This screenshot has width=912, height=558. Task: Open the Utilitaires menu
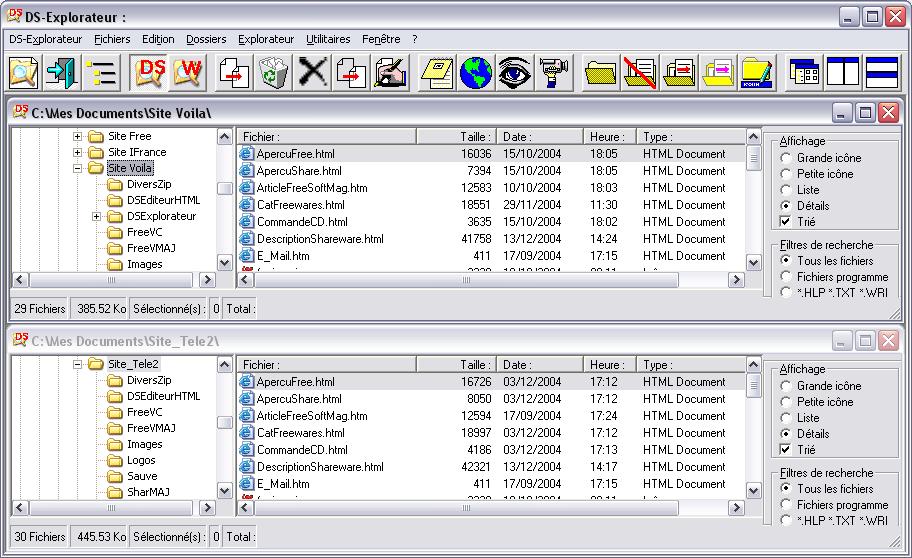[x=328, y=39]
